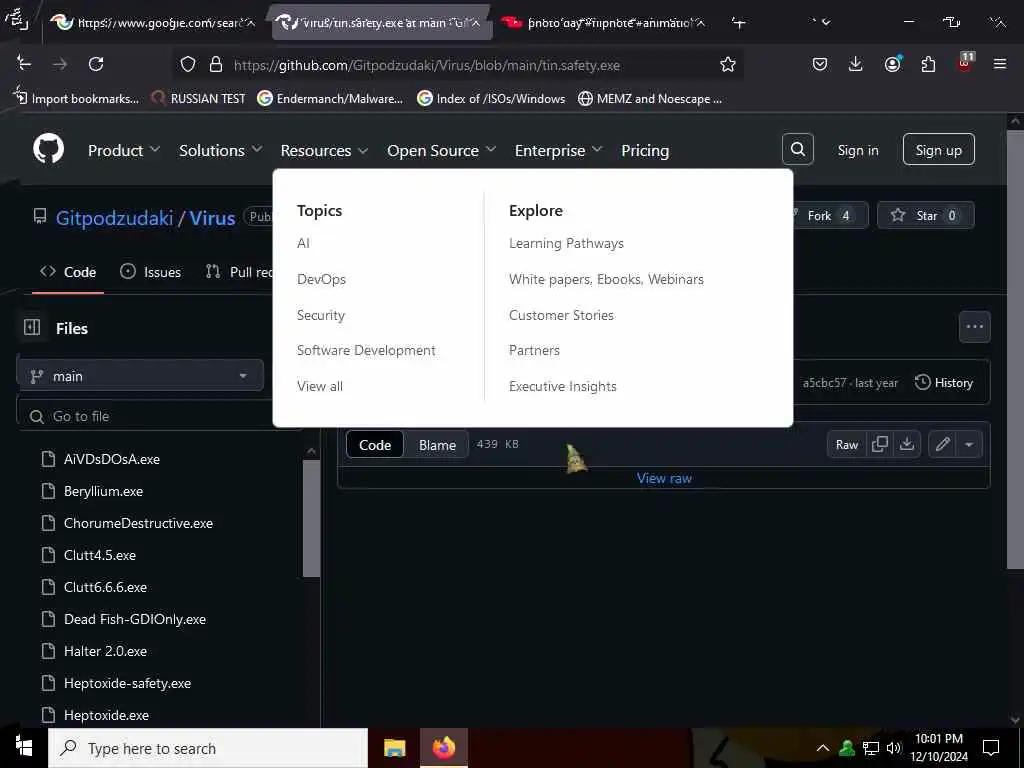
Task: Open White papers, Ebooks, Webinars link
Action: (x=606, y=279)
